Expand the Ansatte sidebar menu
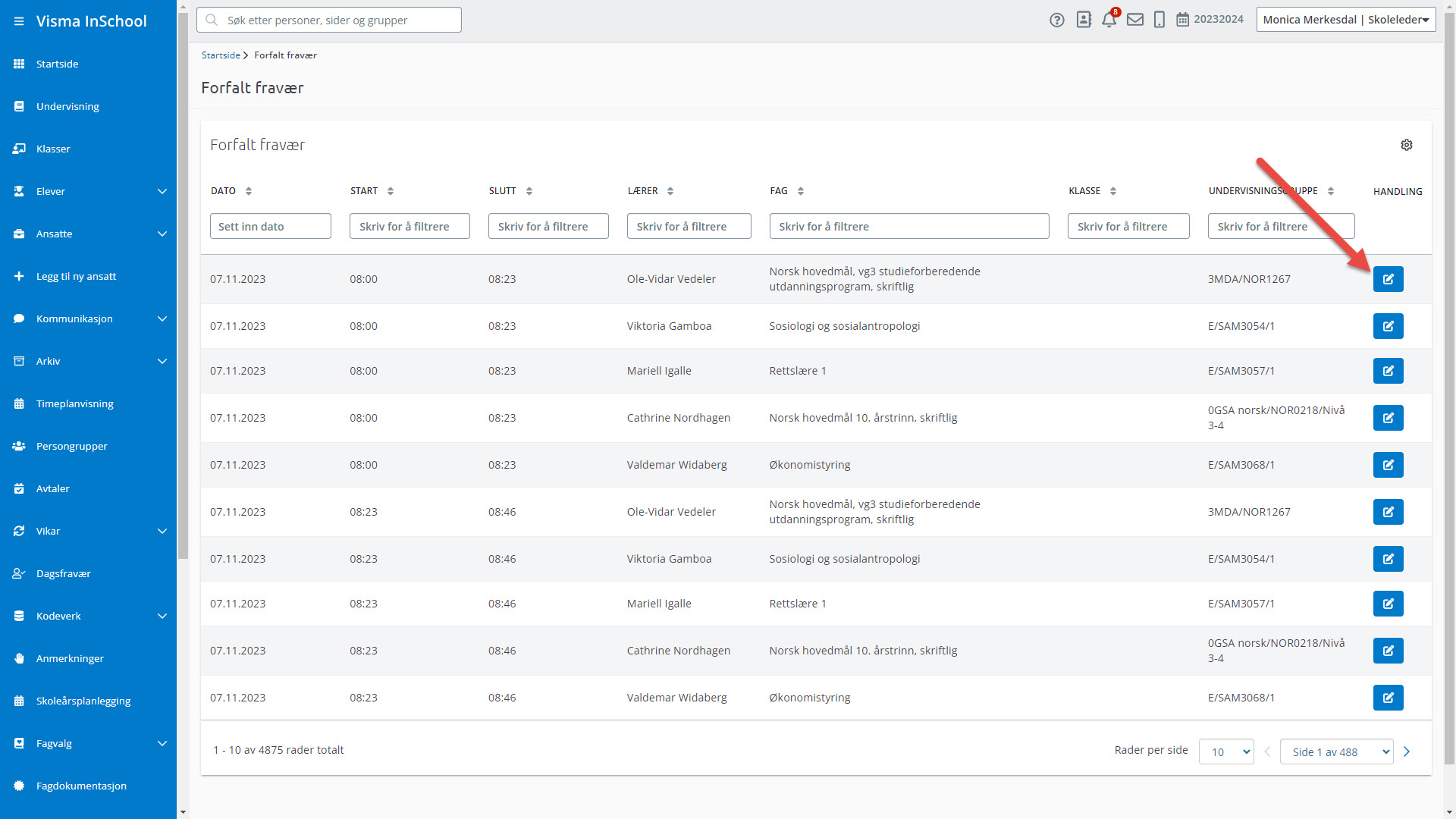 pyautogui.click(x=88, y=234)
